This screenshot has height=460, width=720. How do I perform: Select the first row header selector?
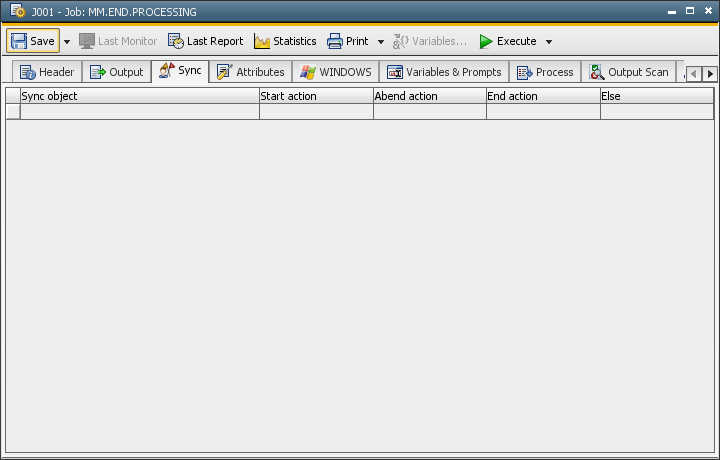pos(13,112)
